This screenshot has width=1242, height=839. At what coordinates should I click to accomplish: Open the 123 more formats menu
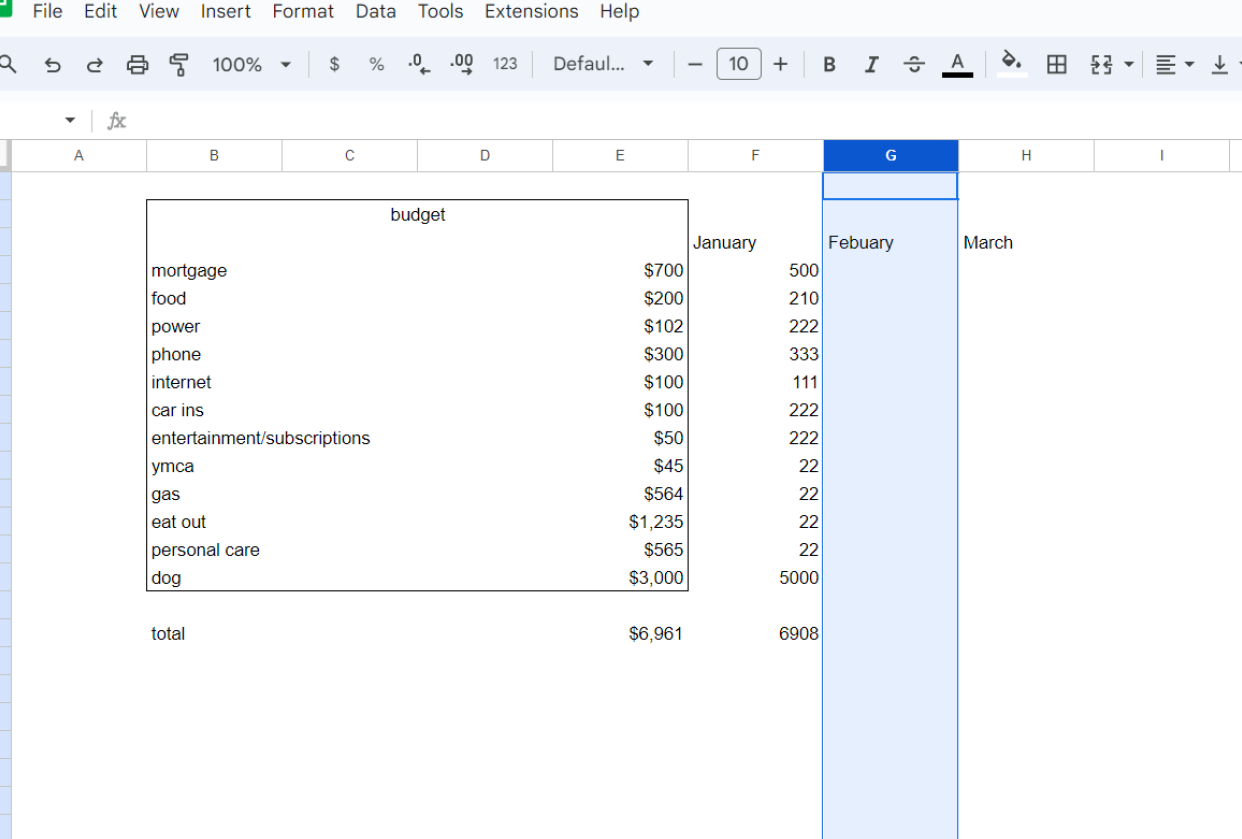click(505, 64)
